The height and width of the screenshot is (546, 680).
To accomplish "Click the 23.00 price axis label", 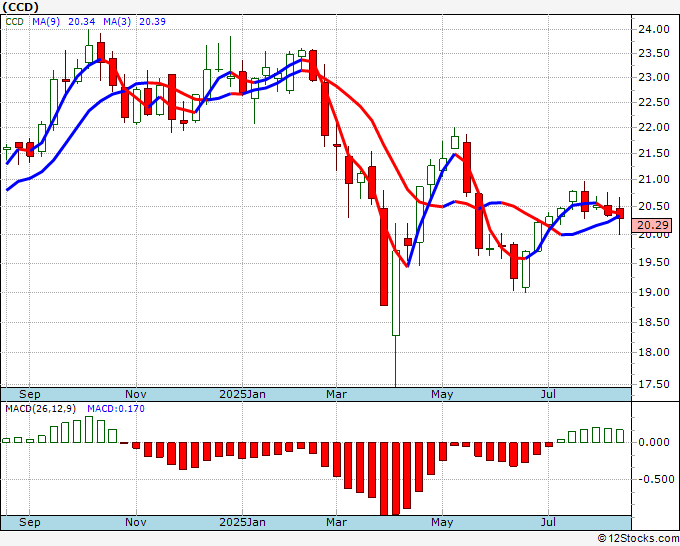I will coord(654,78).
